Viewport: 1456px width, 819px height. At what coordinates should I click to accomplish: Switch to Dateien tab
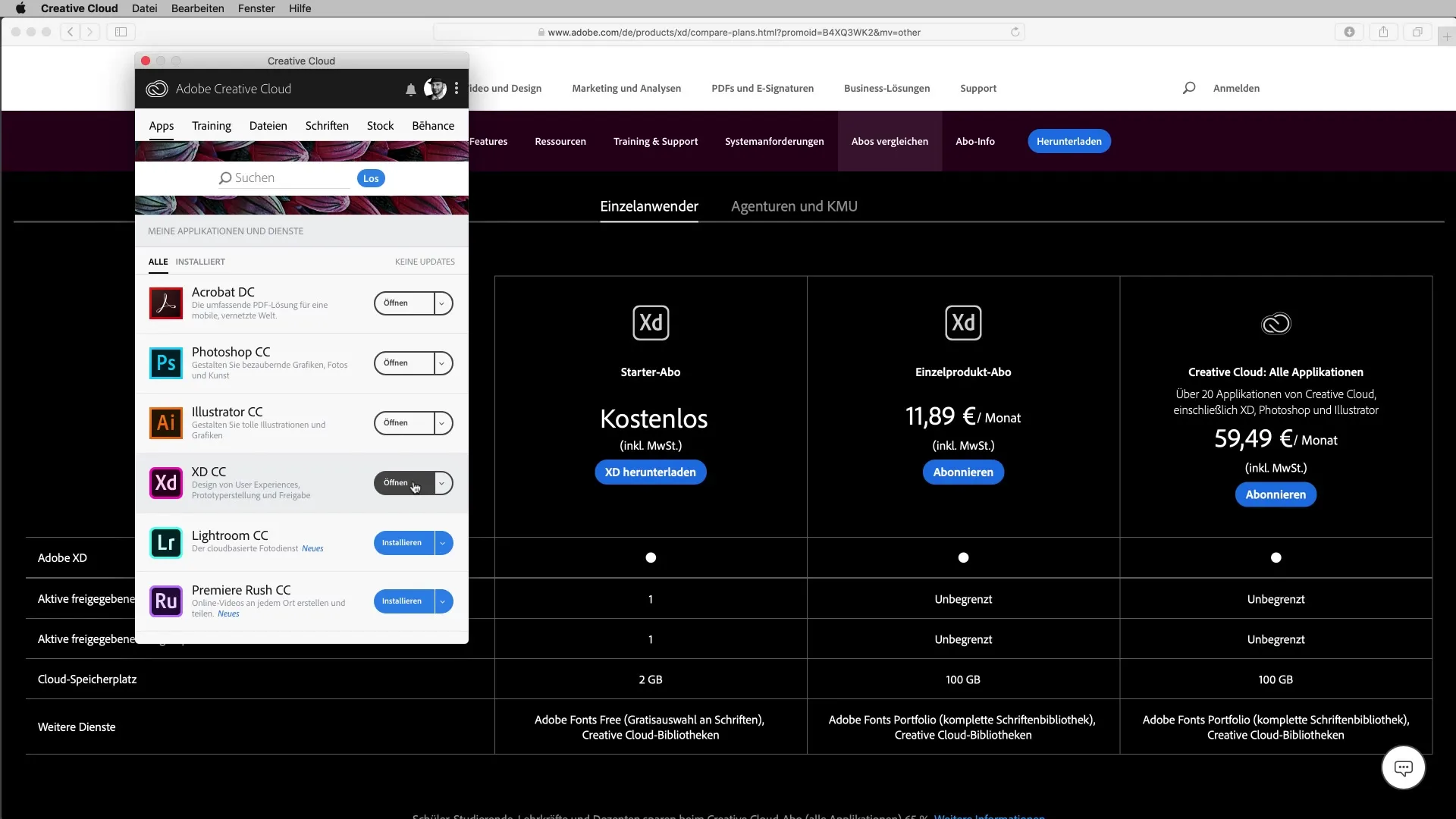[268, 126]
